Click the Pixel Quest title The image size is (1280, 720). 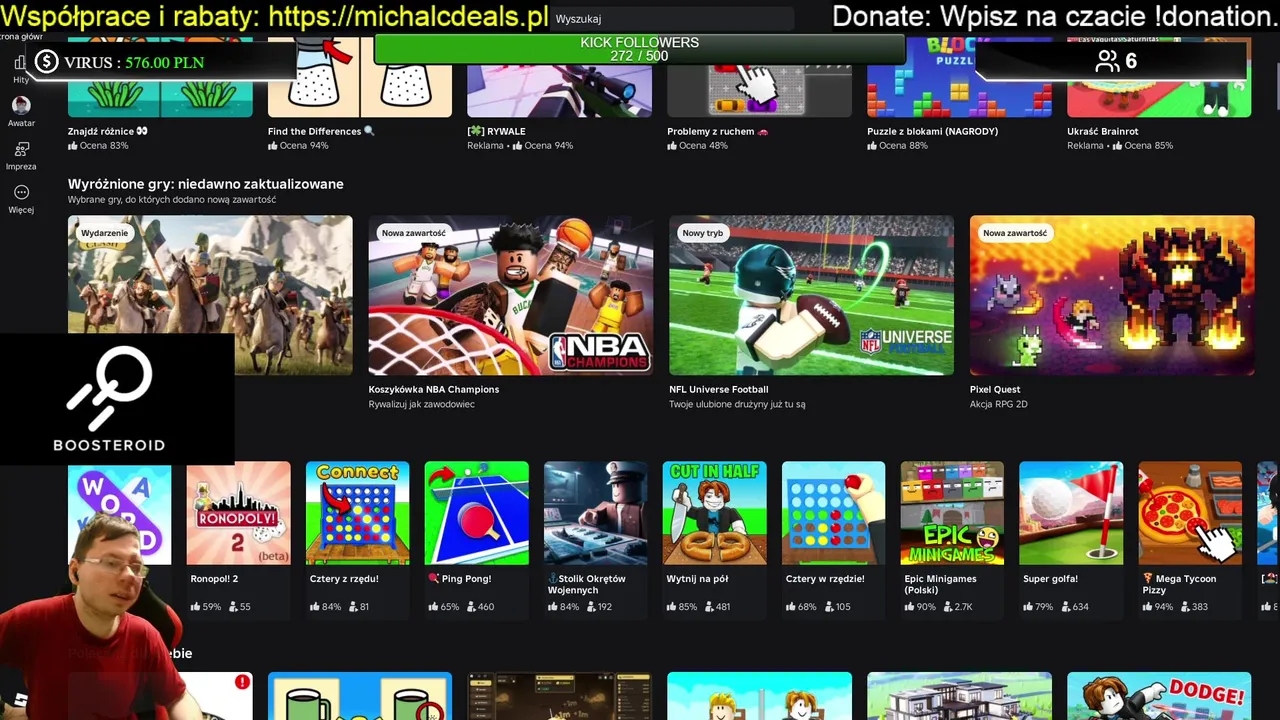[995, 390]
